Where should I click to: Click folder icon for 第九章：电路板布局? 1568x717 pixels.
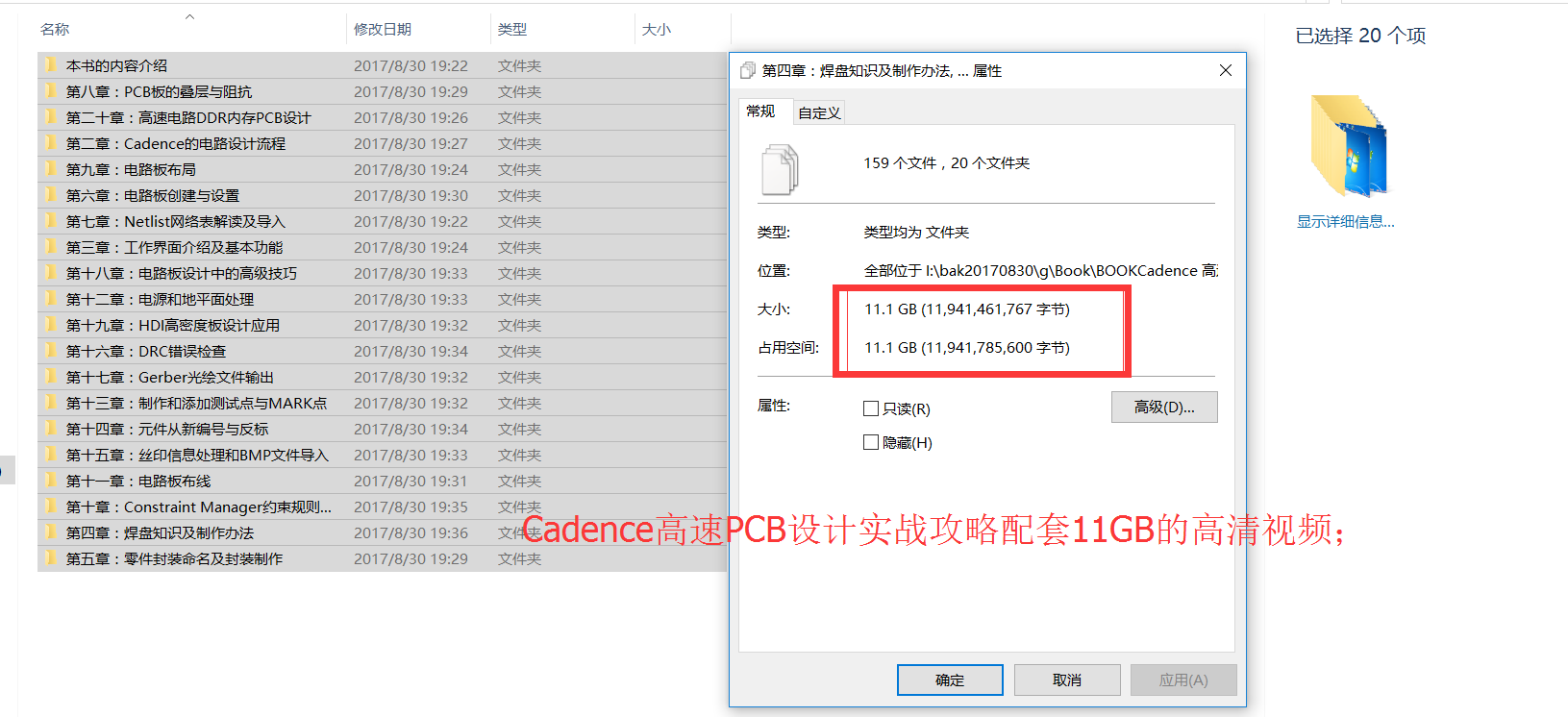(x=50, y=169)
